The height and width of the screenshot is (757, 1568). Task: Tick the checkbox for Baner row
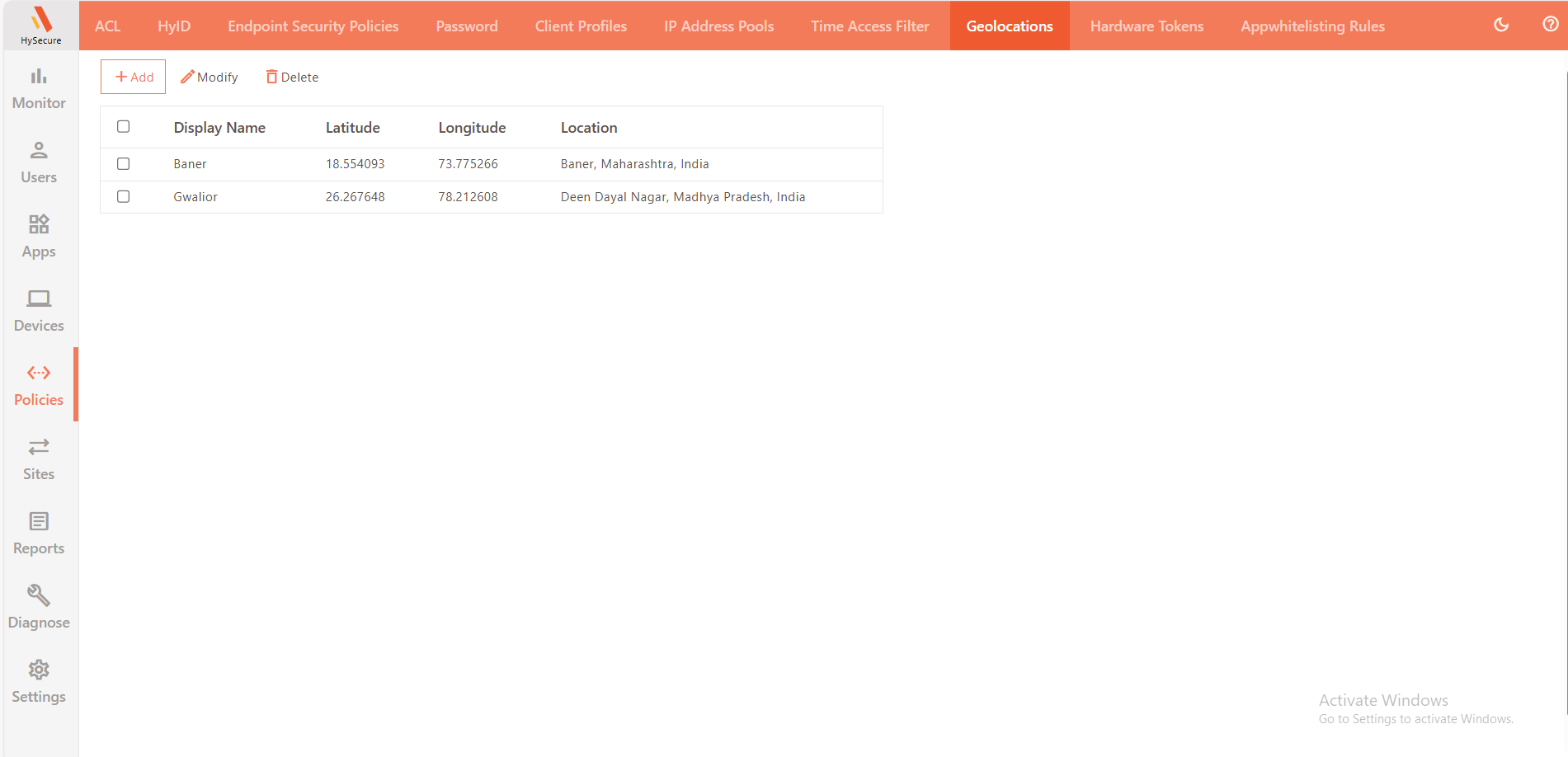tap(124, 164)
